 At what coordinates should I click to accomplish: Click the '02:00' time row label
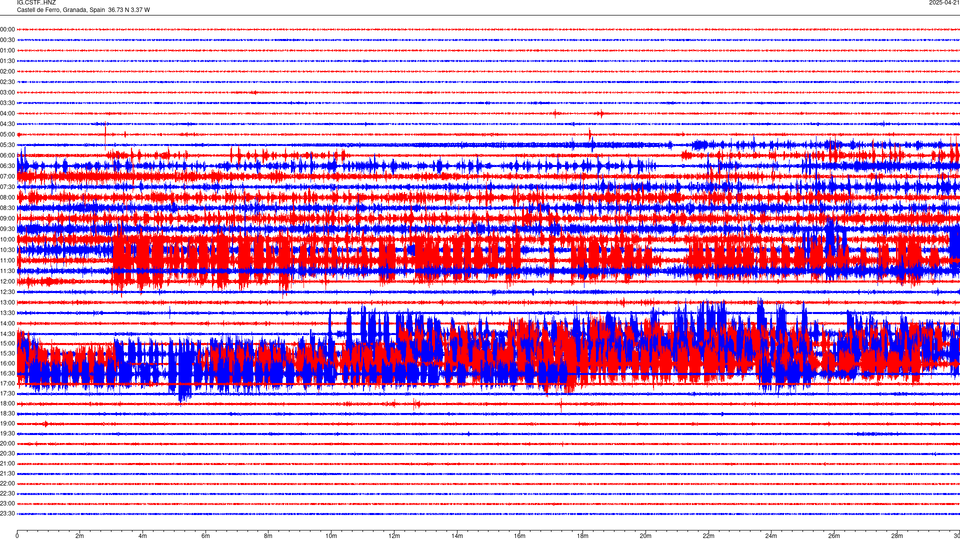coord(7,71)
